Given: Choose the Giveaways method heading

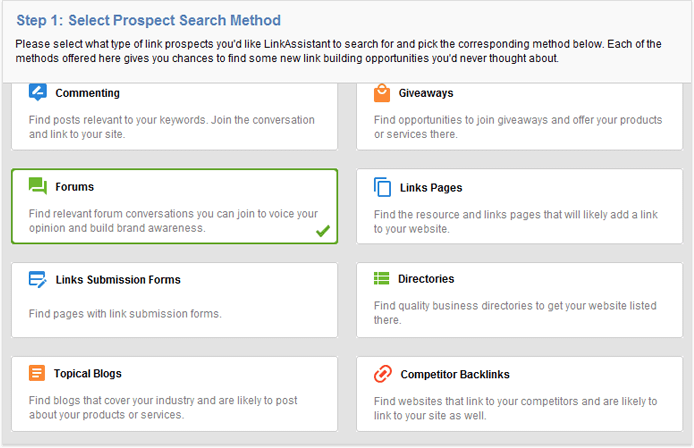Looking at the screenshot, I should tap(426, 93).
